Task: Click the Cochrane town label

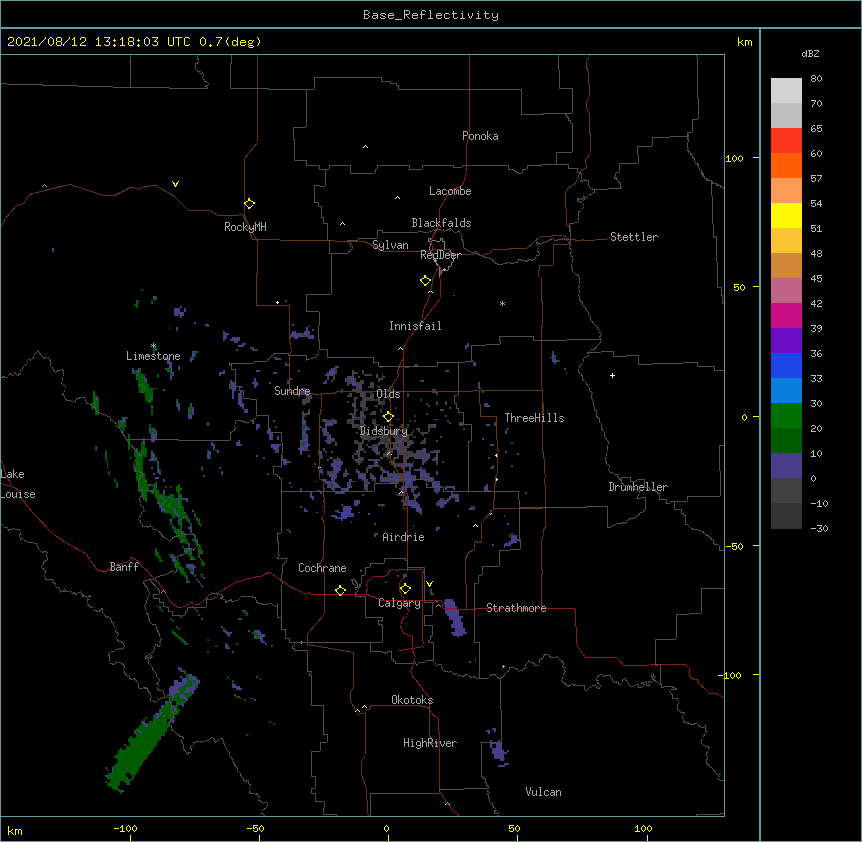Action: [x=322, y=568]
